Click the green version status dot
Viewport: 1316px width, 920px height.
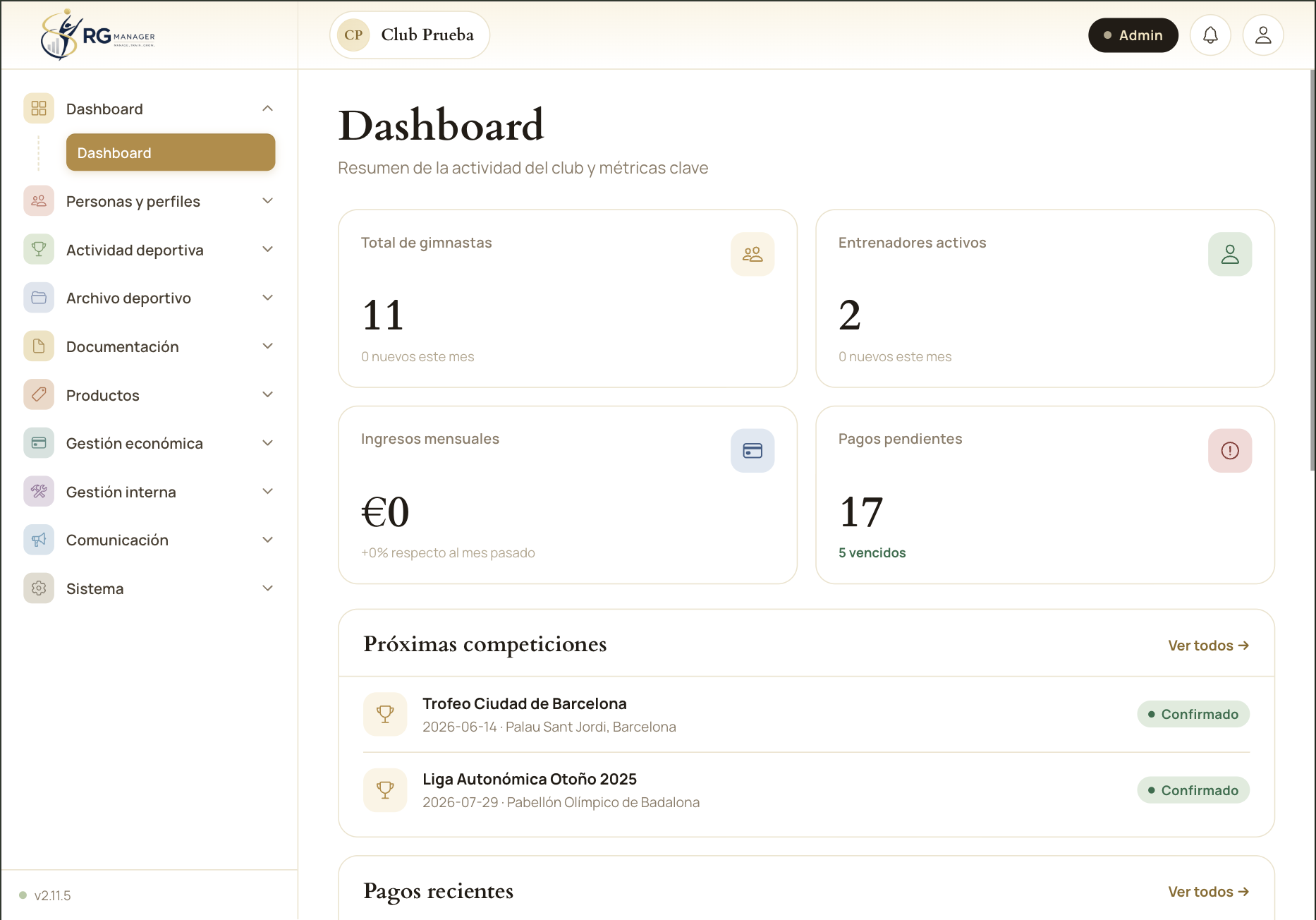tap(23, 895)
